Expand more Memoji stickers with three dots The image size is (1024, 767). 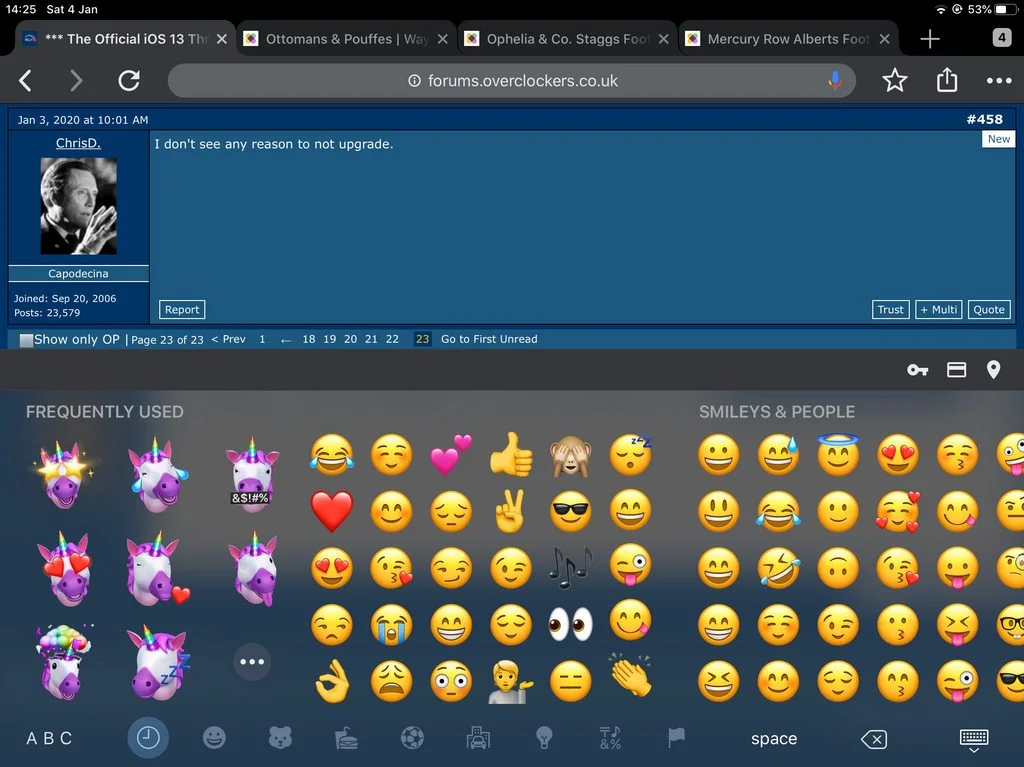(252, 662)
